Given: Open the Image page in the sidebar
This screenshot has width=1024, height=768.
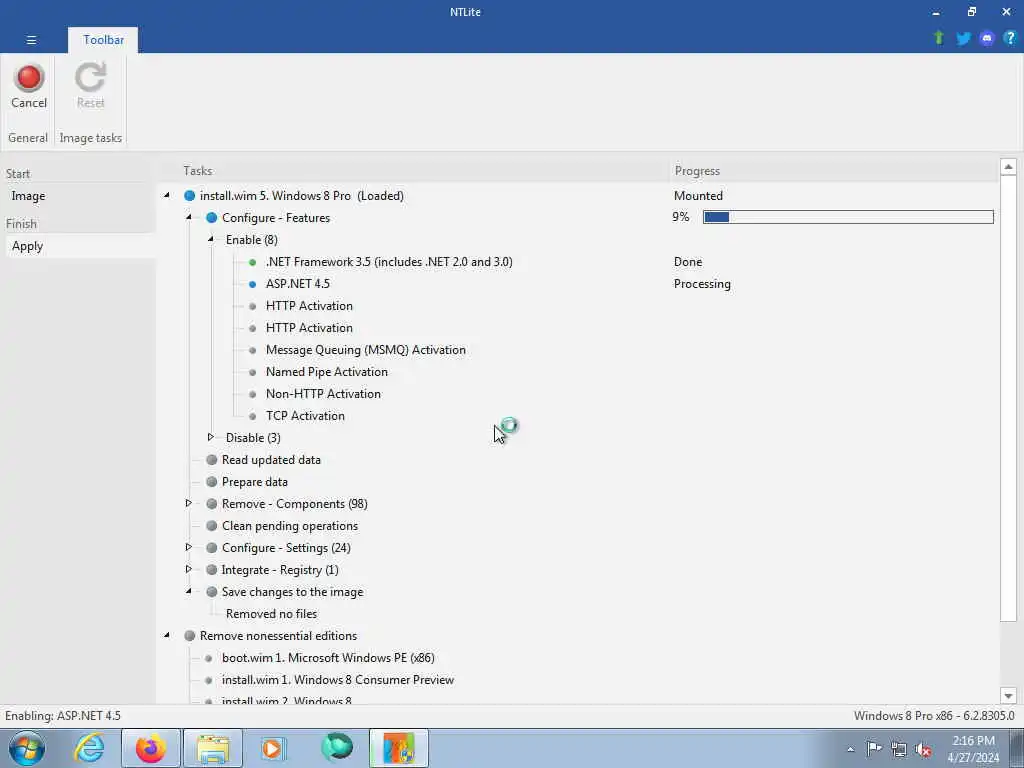Looking at the screenshot, I should tap(28, 196).
